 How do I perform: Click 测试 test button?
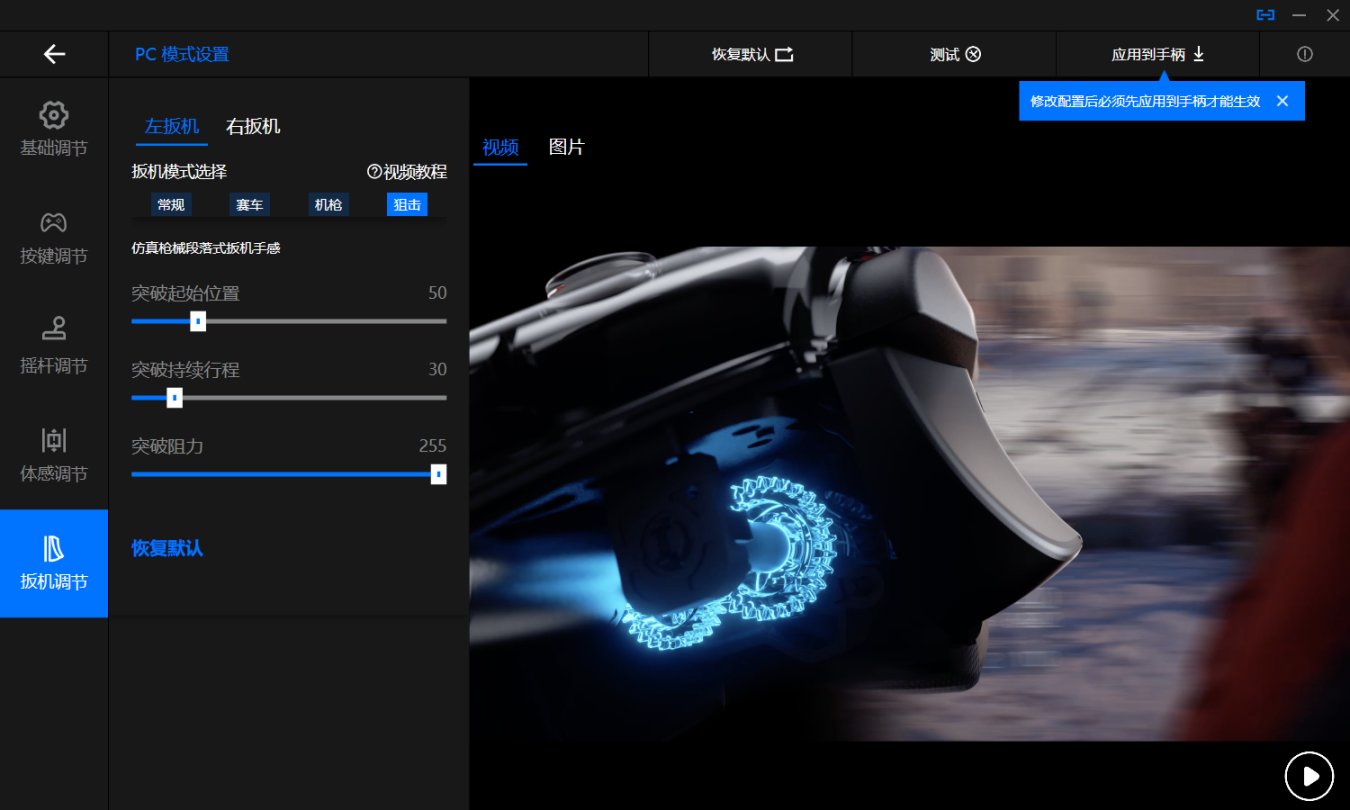point(955,54)
